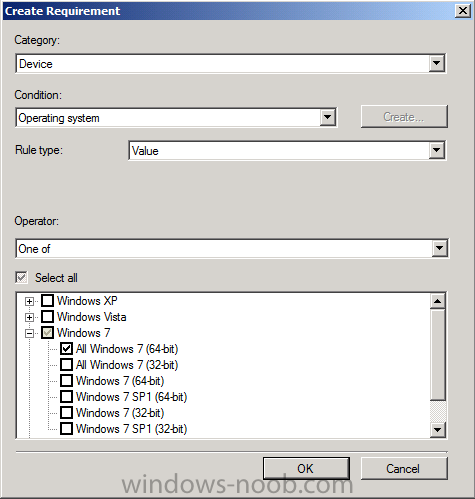Select the Windows XP tree label

click(x=87, y=301)
